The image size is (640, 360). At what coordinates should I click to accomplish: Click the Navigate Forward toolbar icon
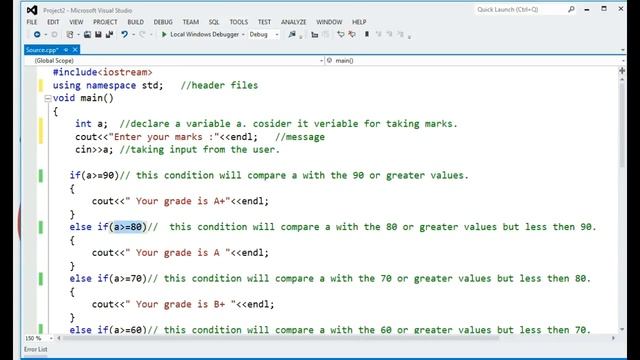(54, 35)
